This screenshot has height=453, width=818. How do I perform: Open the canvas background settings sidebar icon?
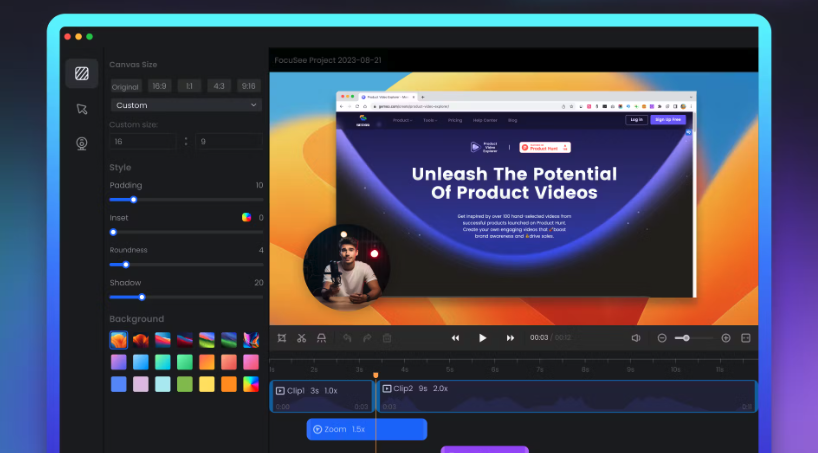tap(82, 73)
